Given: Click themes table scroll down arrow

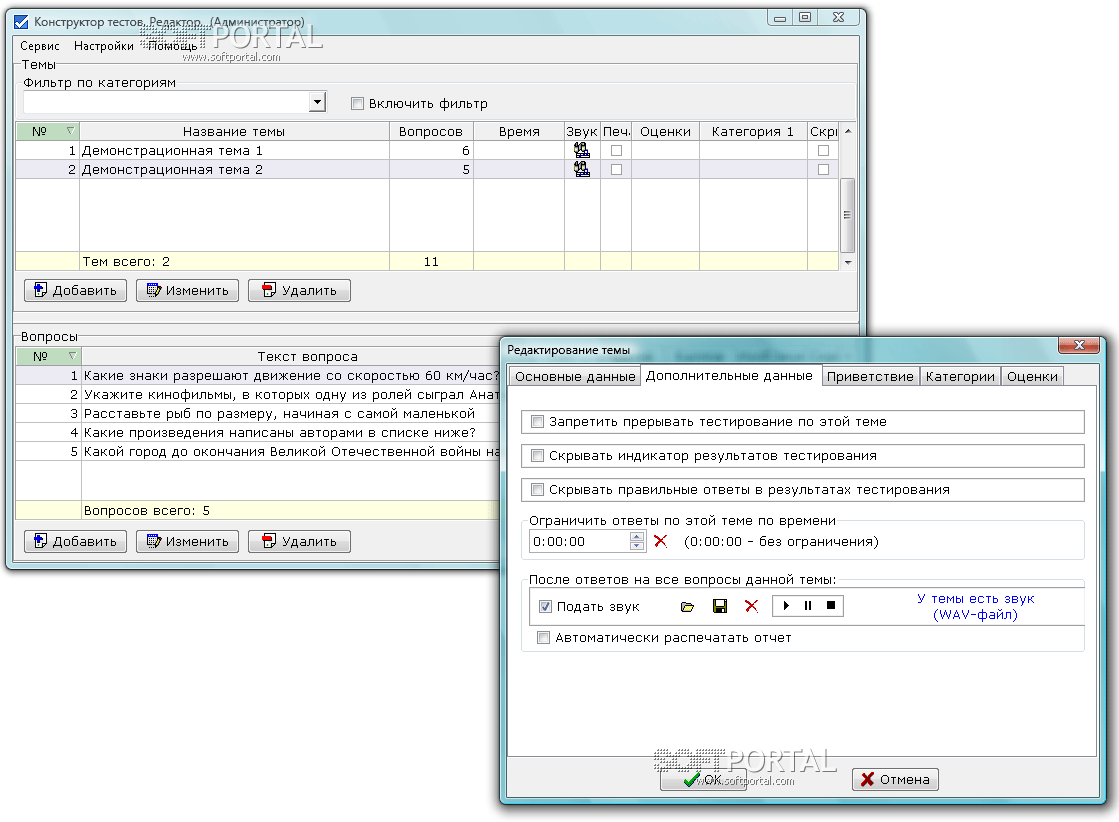Looking at the screenshot, I should click(847, 263).
